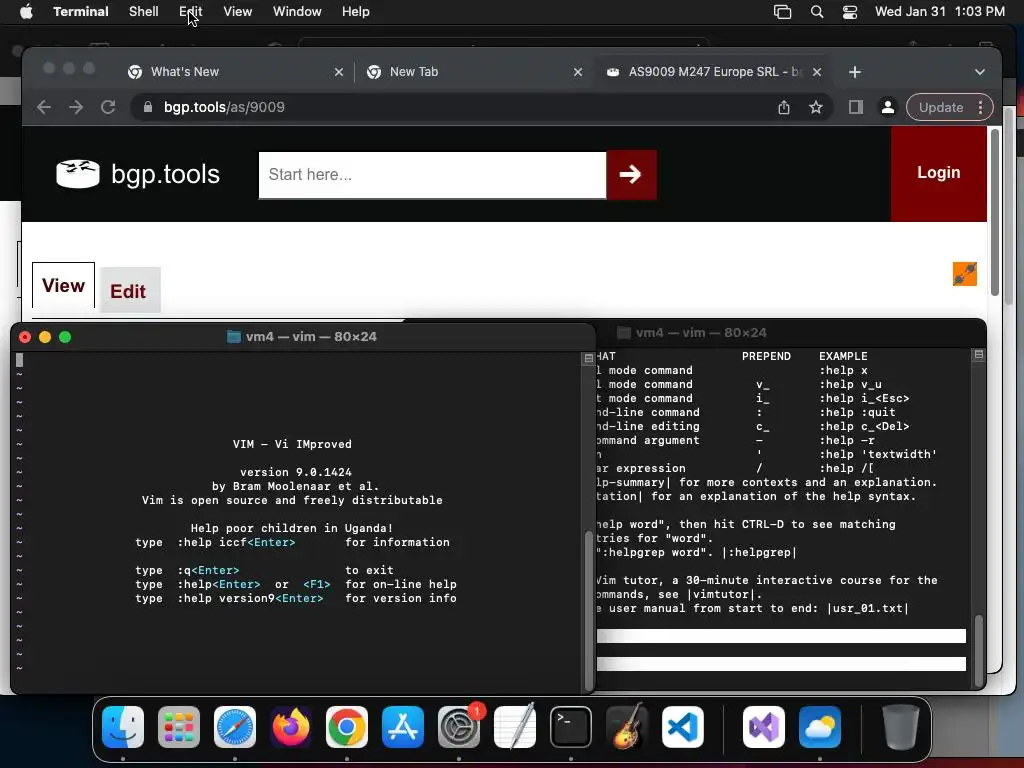1024x768 pixels.
Task: Open the View menu in menu bar
Action: pos(238,12)
